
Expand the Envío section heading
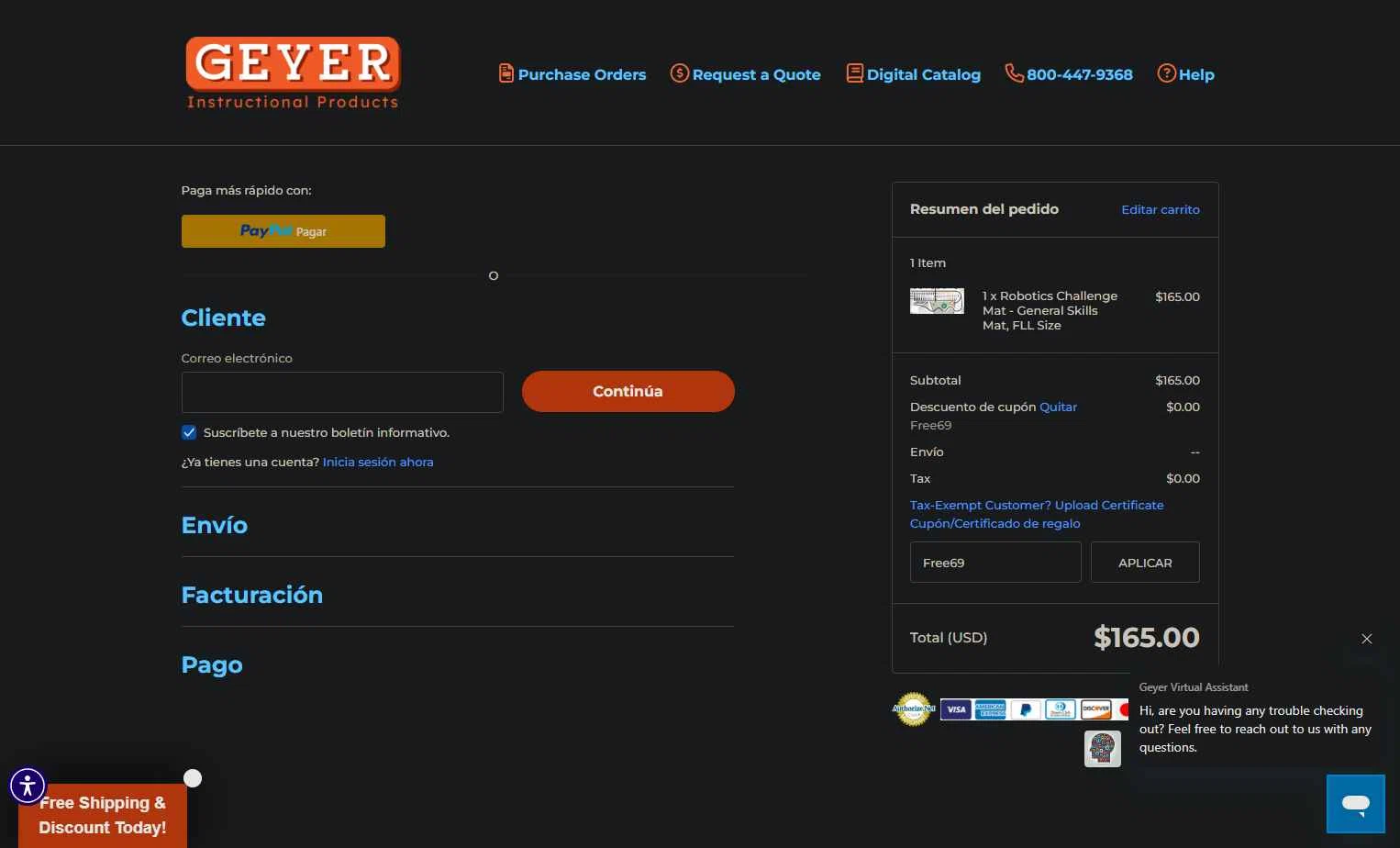[215, 525]
